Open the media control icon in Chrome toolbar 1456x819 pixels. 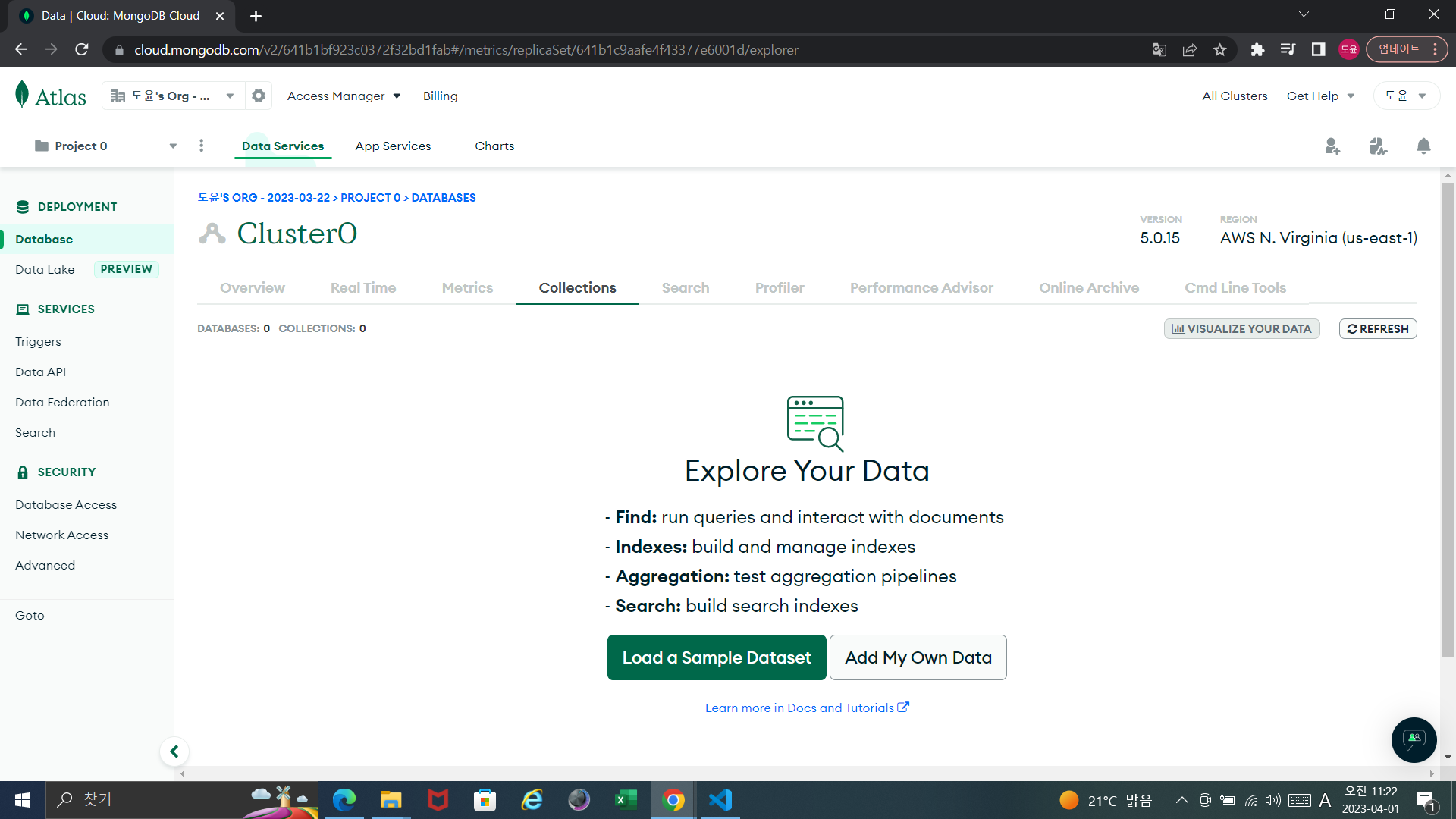pyautogui.click(x=1288, y=50)
